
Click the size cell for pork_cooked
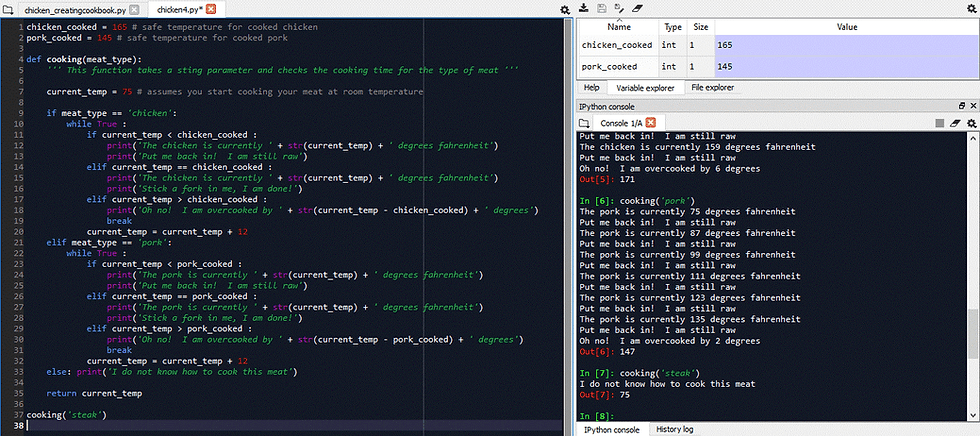(701, 66)
